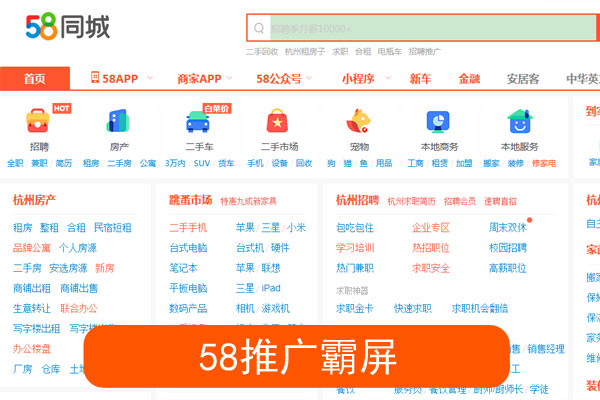Open 回收 under 二手市场
600x400 pixels.
coord(304,163)
